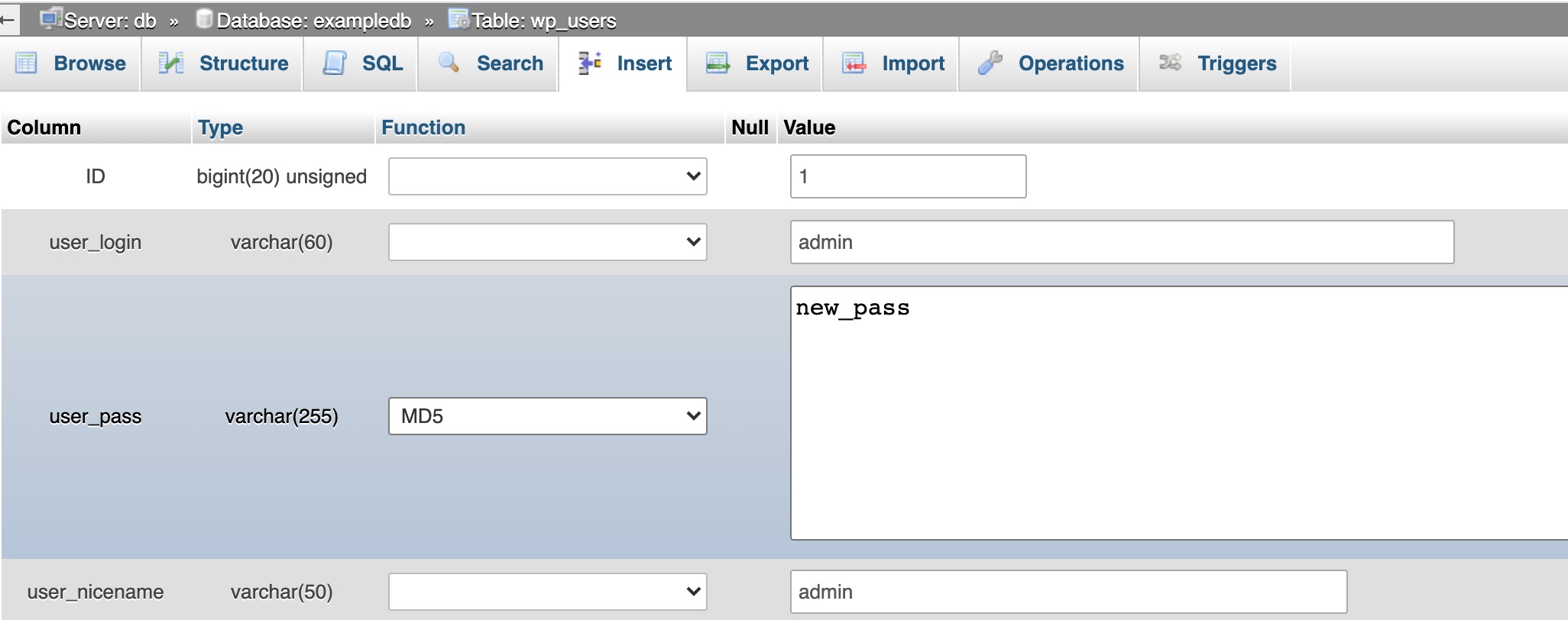The width and height of the screenshot is (1568, 620).
Task: Click the bigint(20) unsigned type text
Action: click(282, 177)
